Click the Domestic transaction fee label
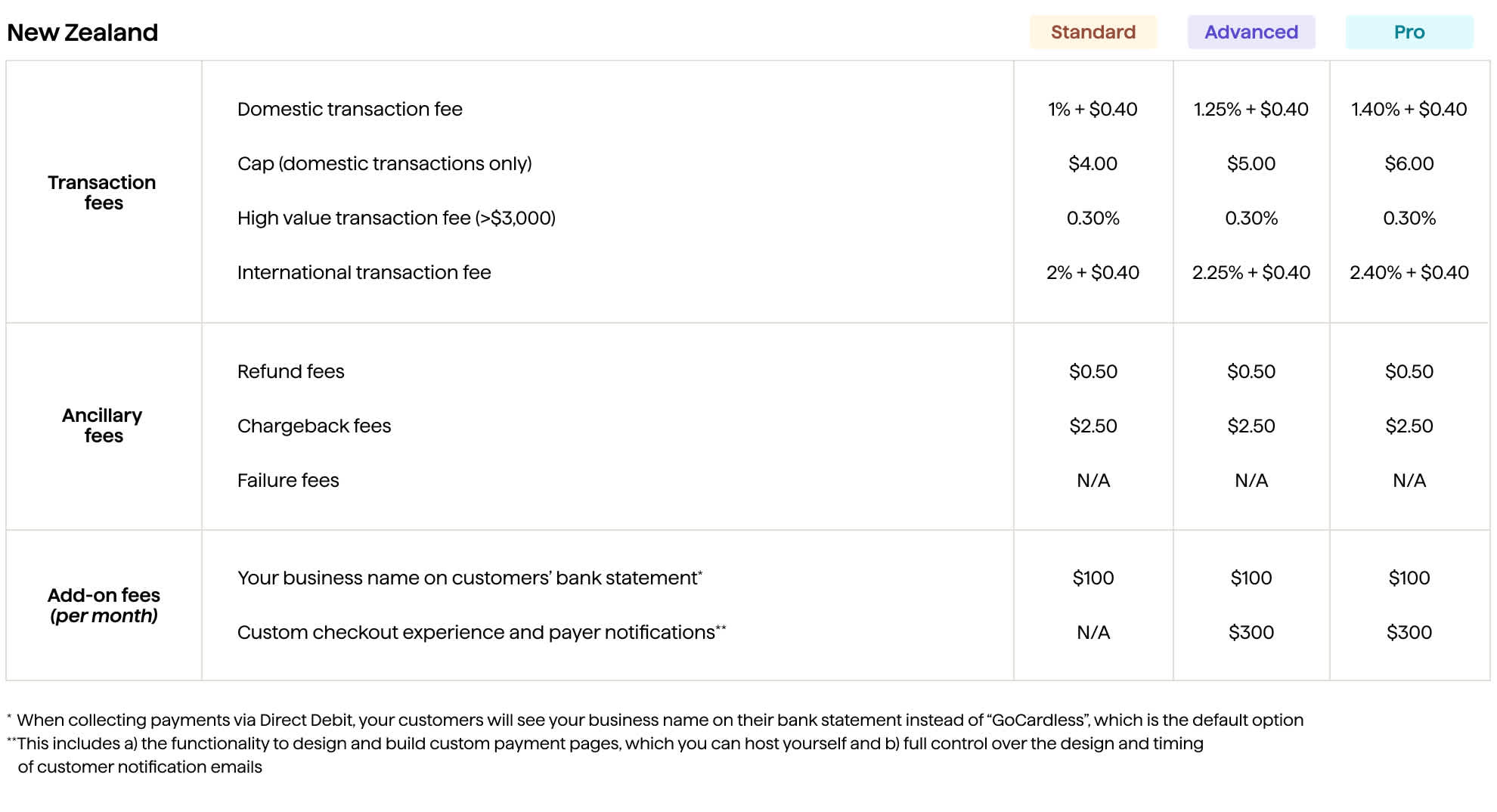 [x=349, y=110]
